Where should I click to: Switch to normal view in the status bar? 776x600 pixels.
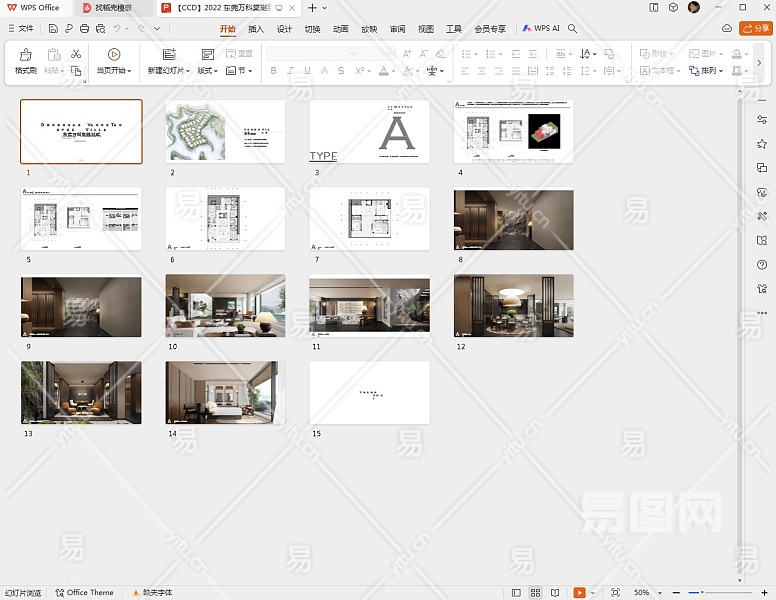pos(517,593)
